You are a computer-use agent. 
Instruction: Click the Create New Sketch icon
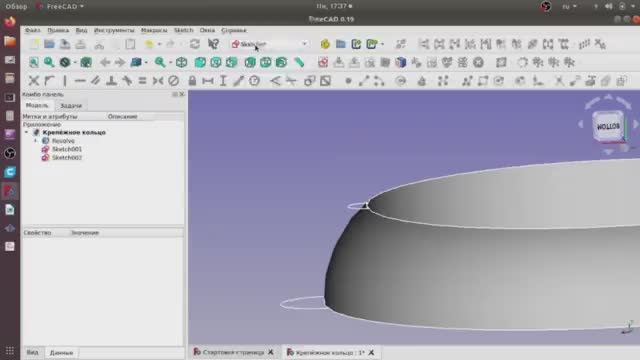click(323, 62)
